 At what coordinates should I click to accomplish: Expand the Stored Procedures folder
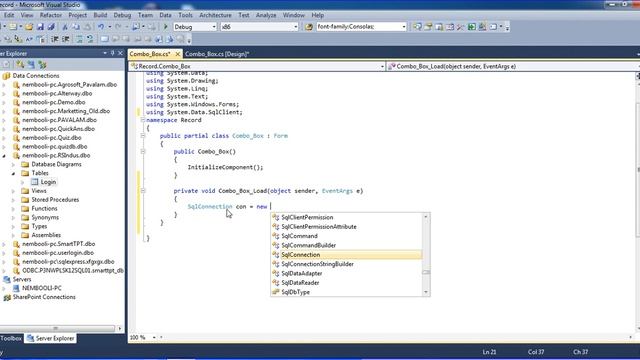click(13, 200)
